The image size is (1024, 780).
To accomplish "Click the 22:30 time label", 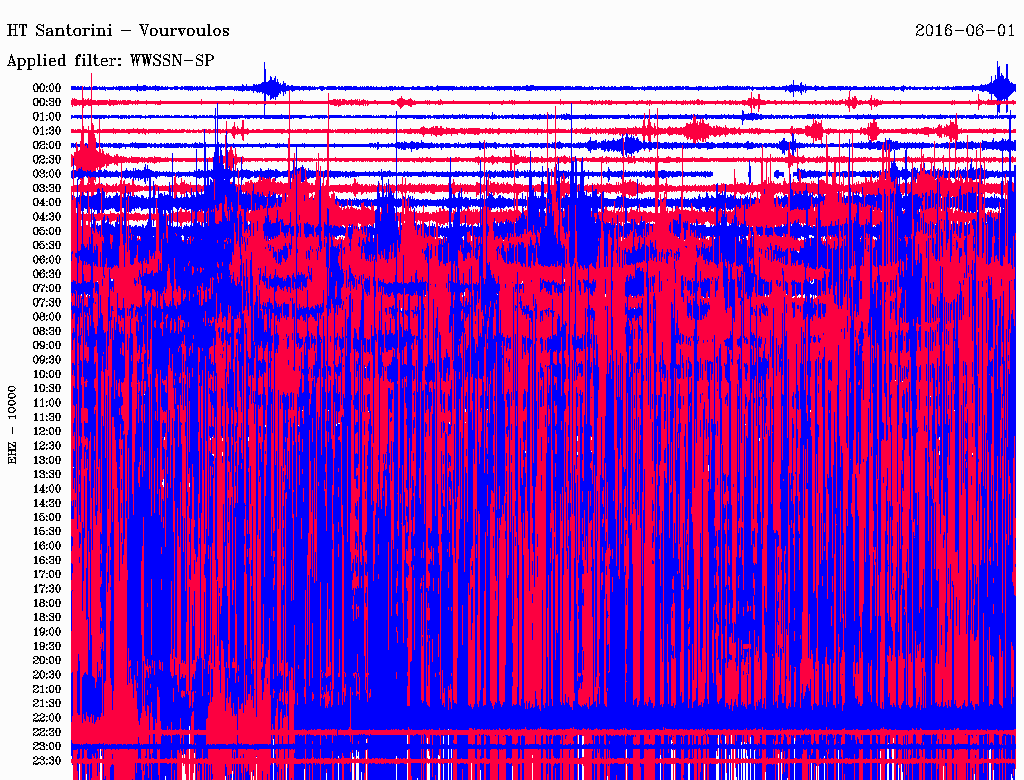I will tap(47, 732).
